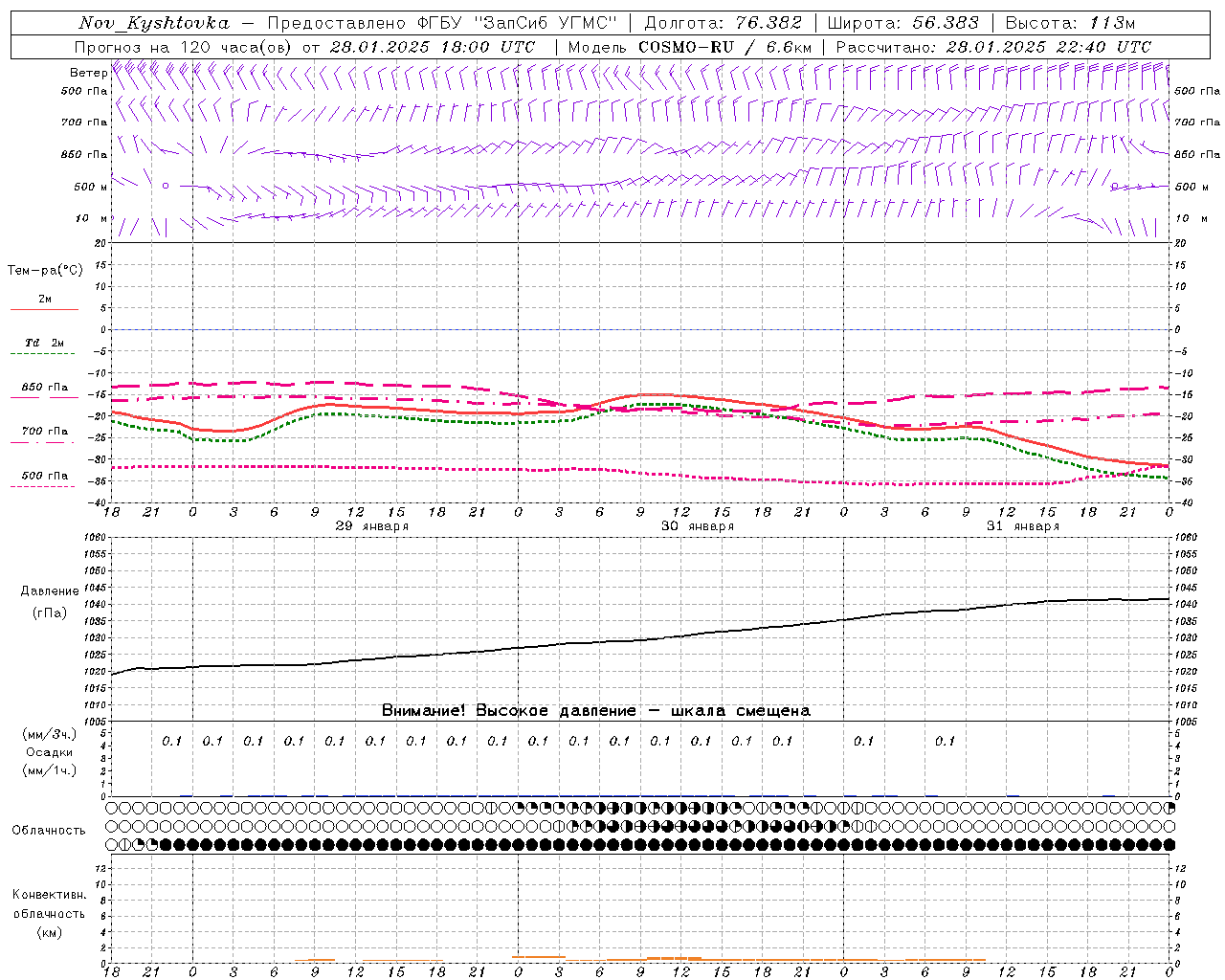The height and width of the screenshot is (980, 1225).
Task: Click the last circle in top cloud row
Action: (x=1169, y=808)
